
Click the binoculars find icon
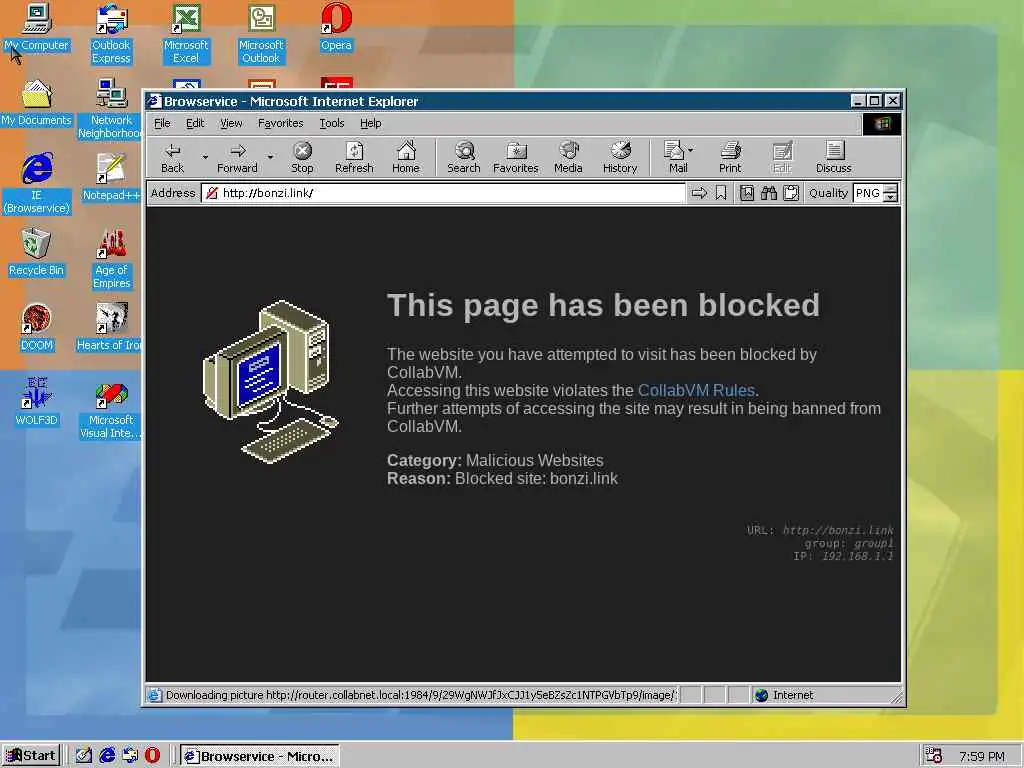(769, 193)
